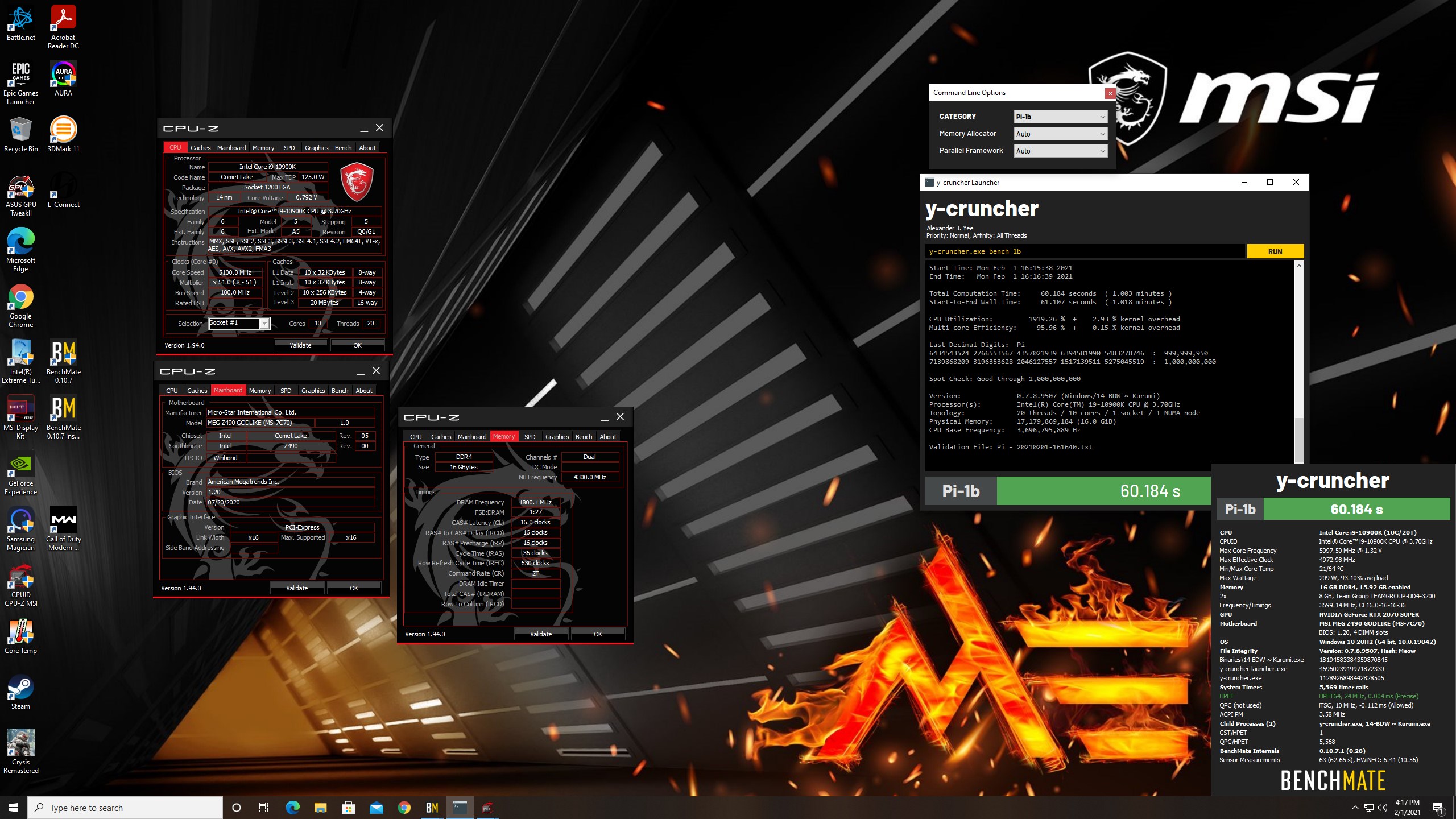Click Task View taskbar button
Viewport: 1456px width, 819px height.
264,808
